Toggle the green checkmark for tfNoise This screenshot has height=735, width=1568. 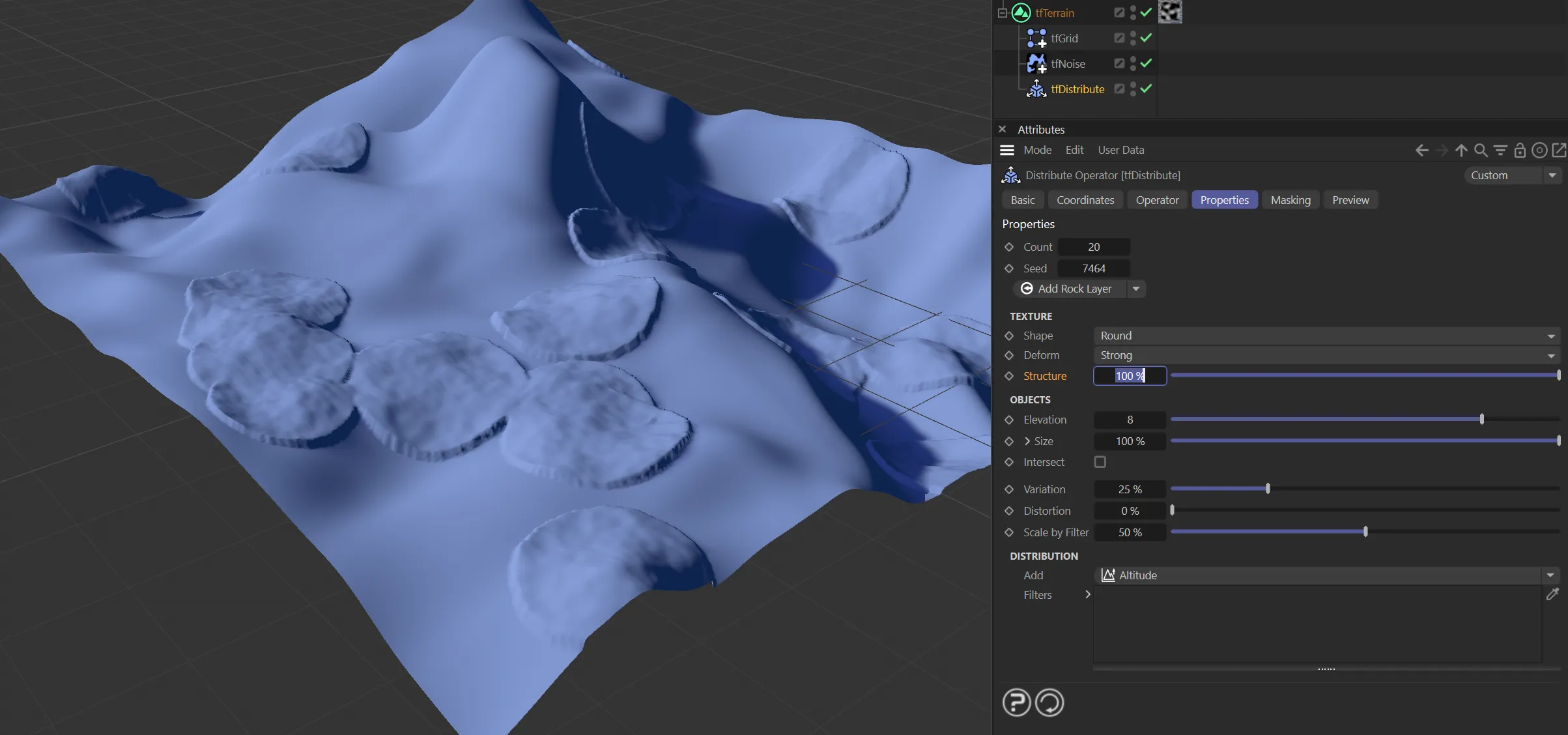(1147, 63)
